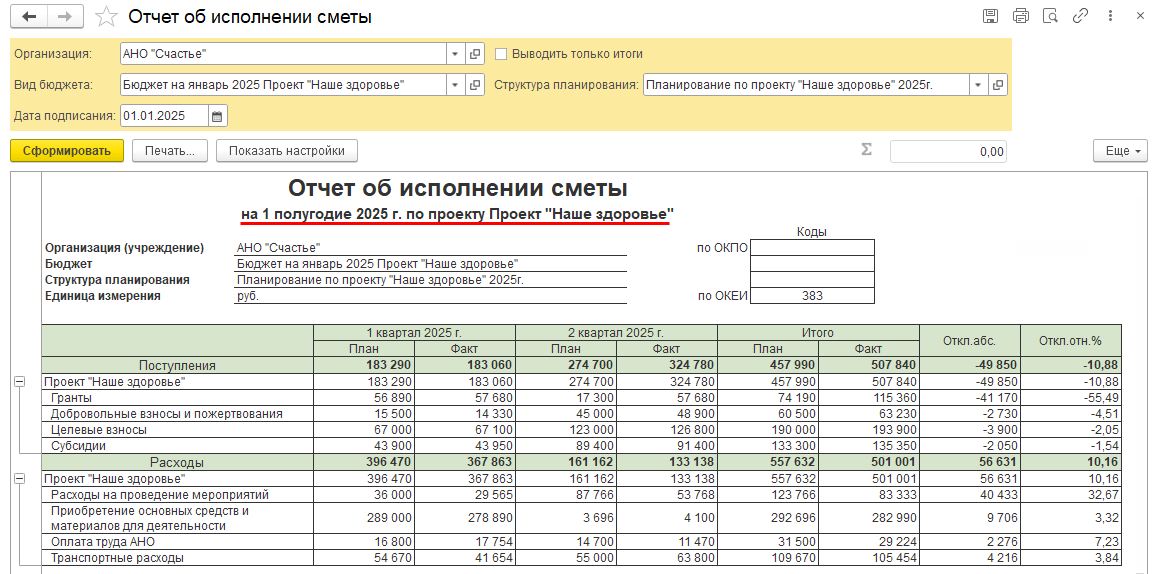Screen dimensions: 1157x574
Task: Open print preview magnifier icon
Action: [1051, 15]
